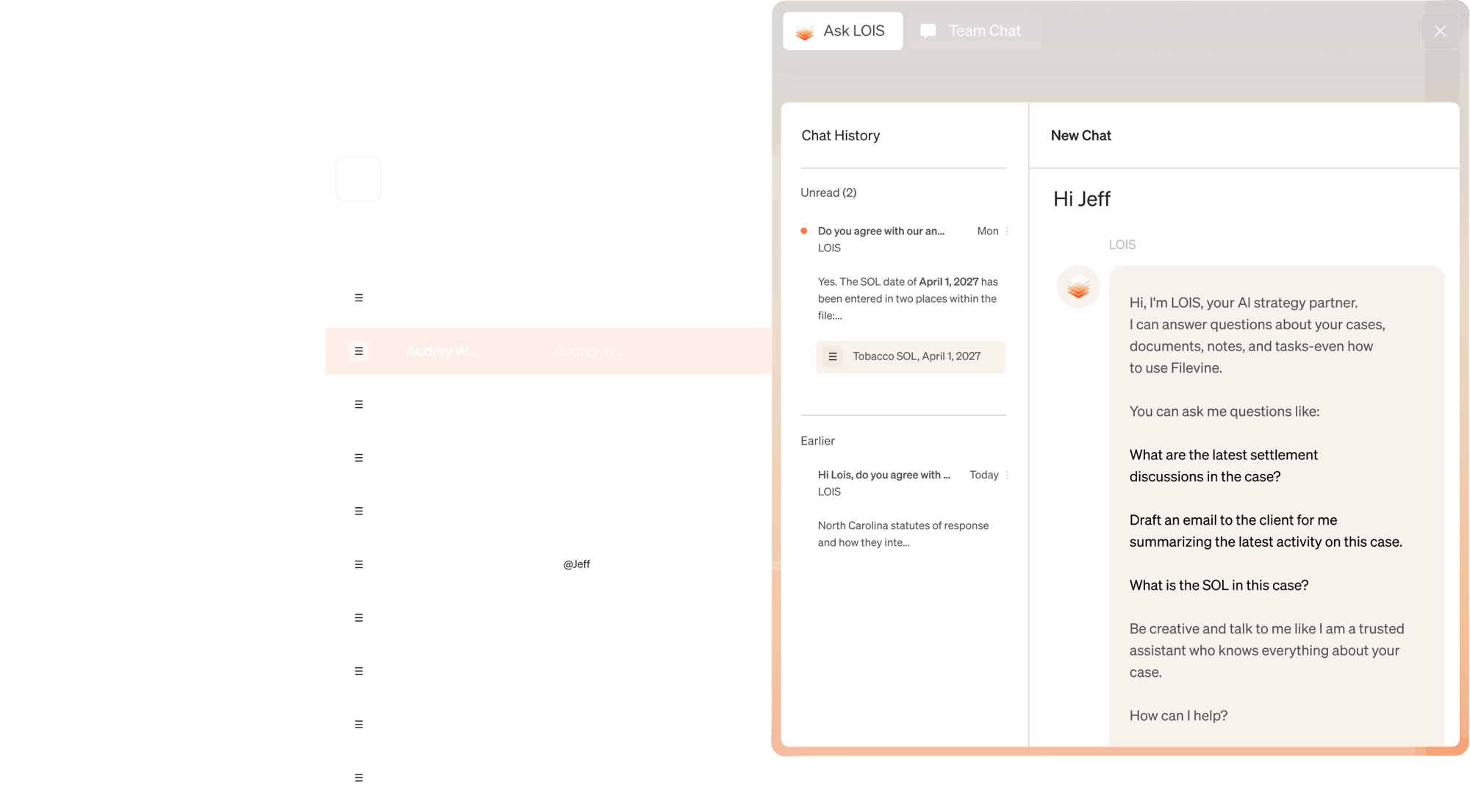Click the topmost row menu icon in the list
This screenshot has height=812, width=1470.
[x=359, y=298]
